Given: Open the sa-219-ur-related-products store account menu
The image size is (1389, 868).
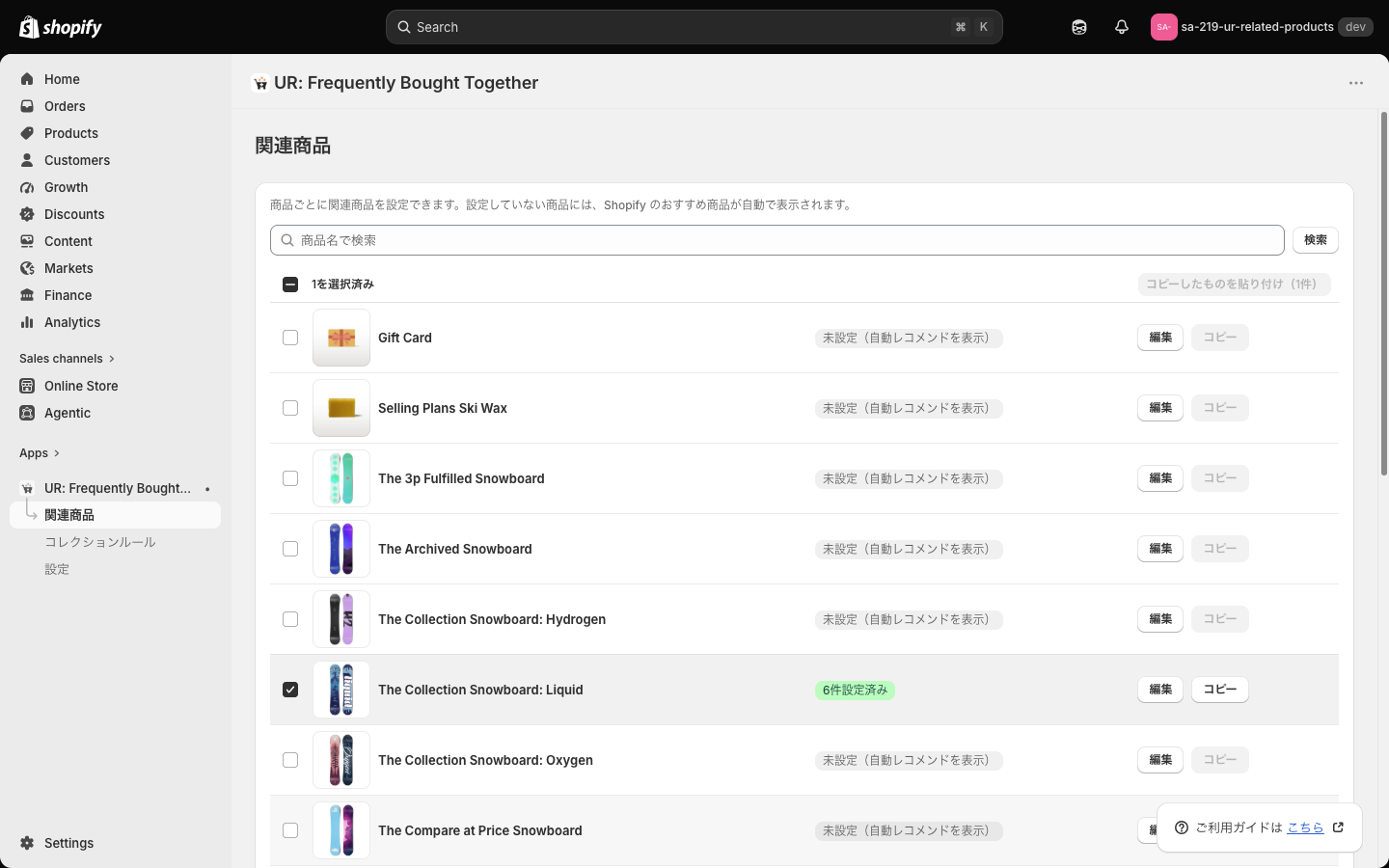Looking at the screenshot, I should point(1262,27).
